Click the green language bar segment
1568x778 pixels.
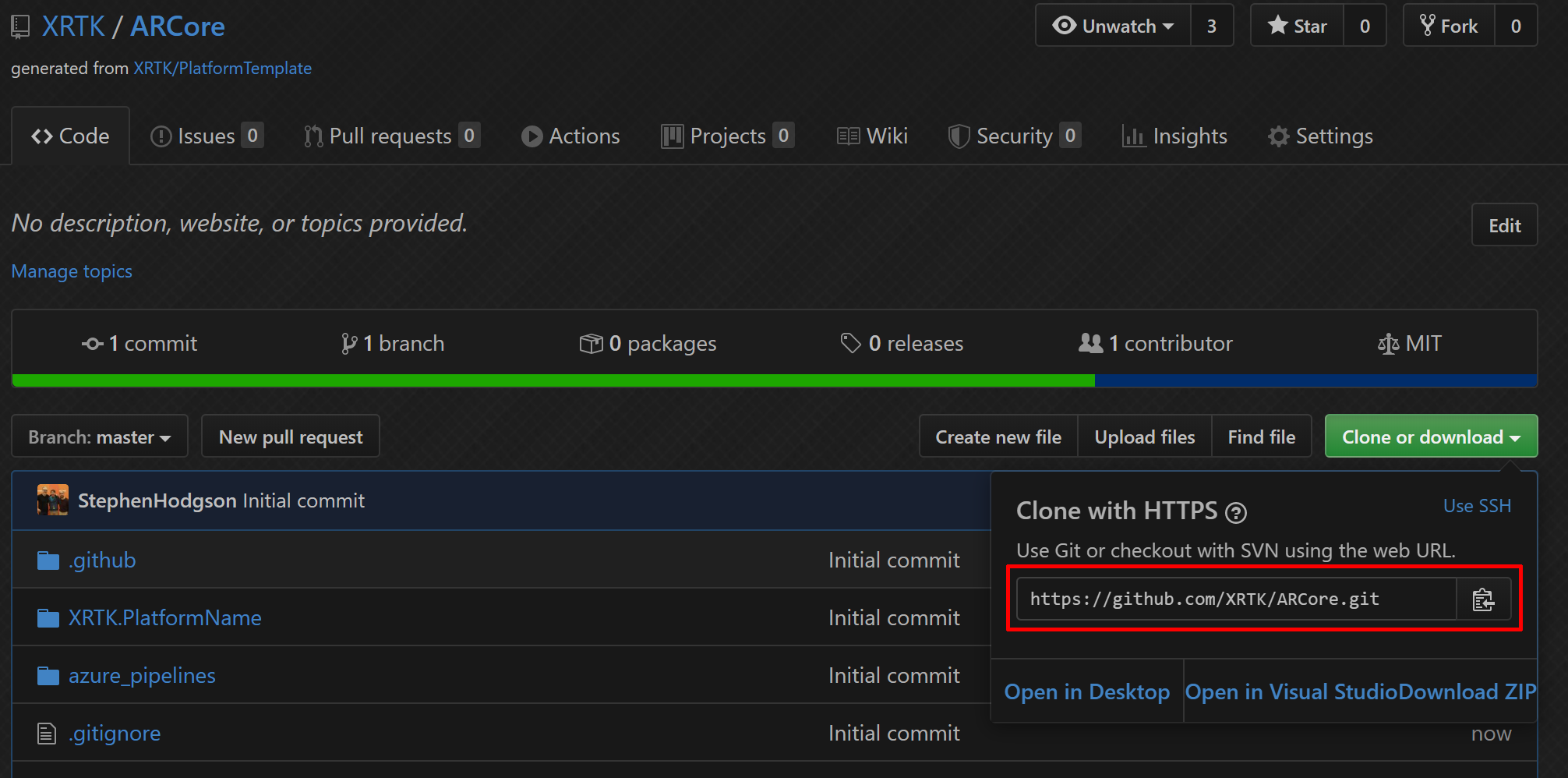pos(553,380)
